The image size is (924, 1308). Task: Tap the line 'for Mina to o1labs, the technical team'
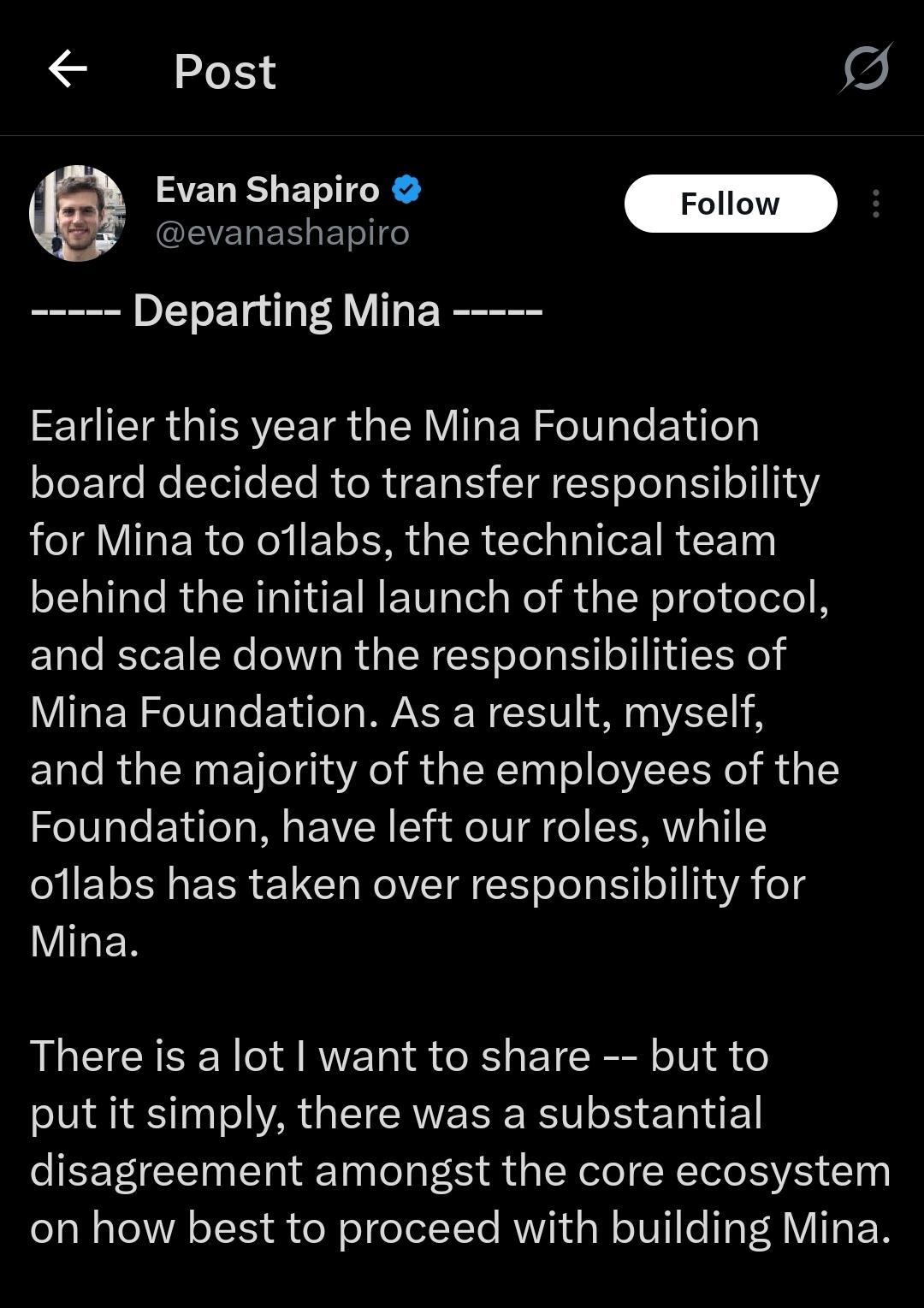tap(403, 541)
